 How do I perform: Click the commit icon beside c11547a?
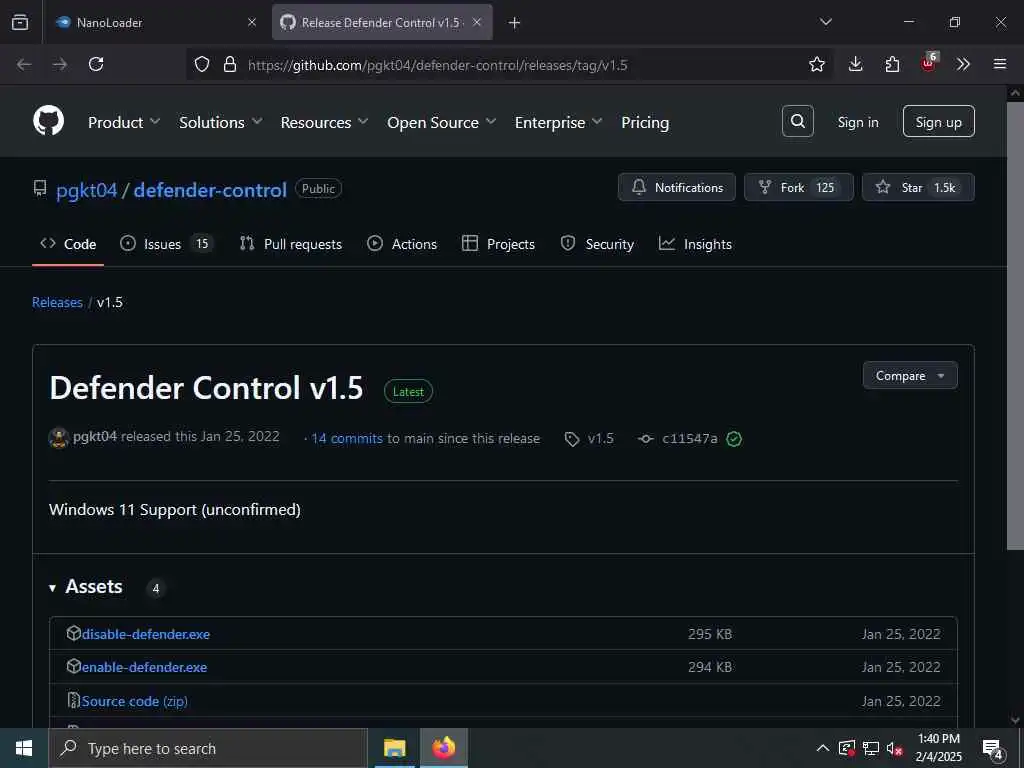coord(646,439)
